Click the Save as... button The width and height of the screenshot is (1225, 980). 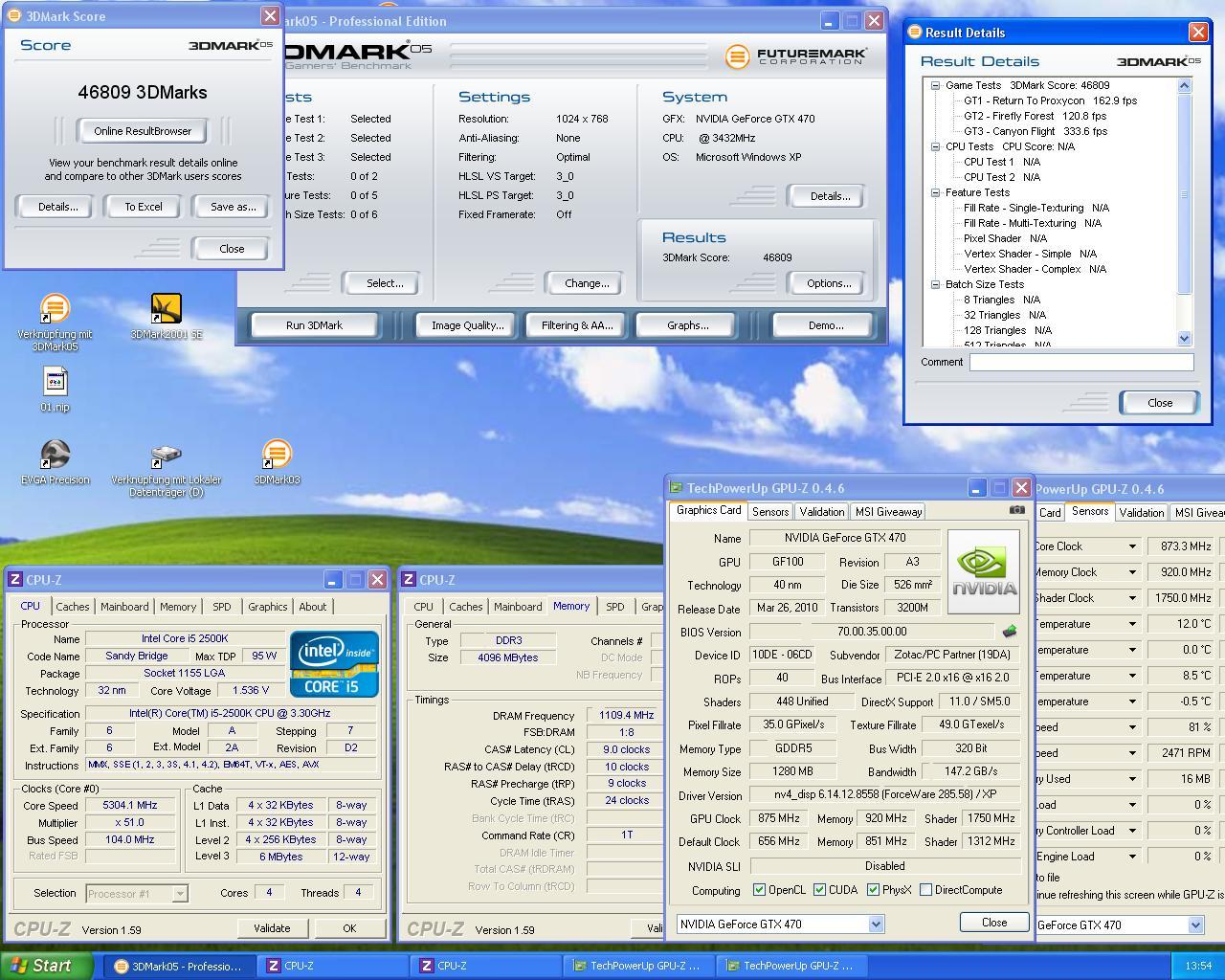[x=233, y=207]
